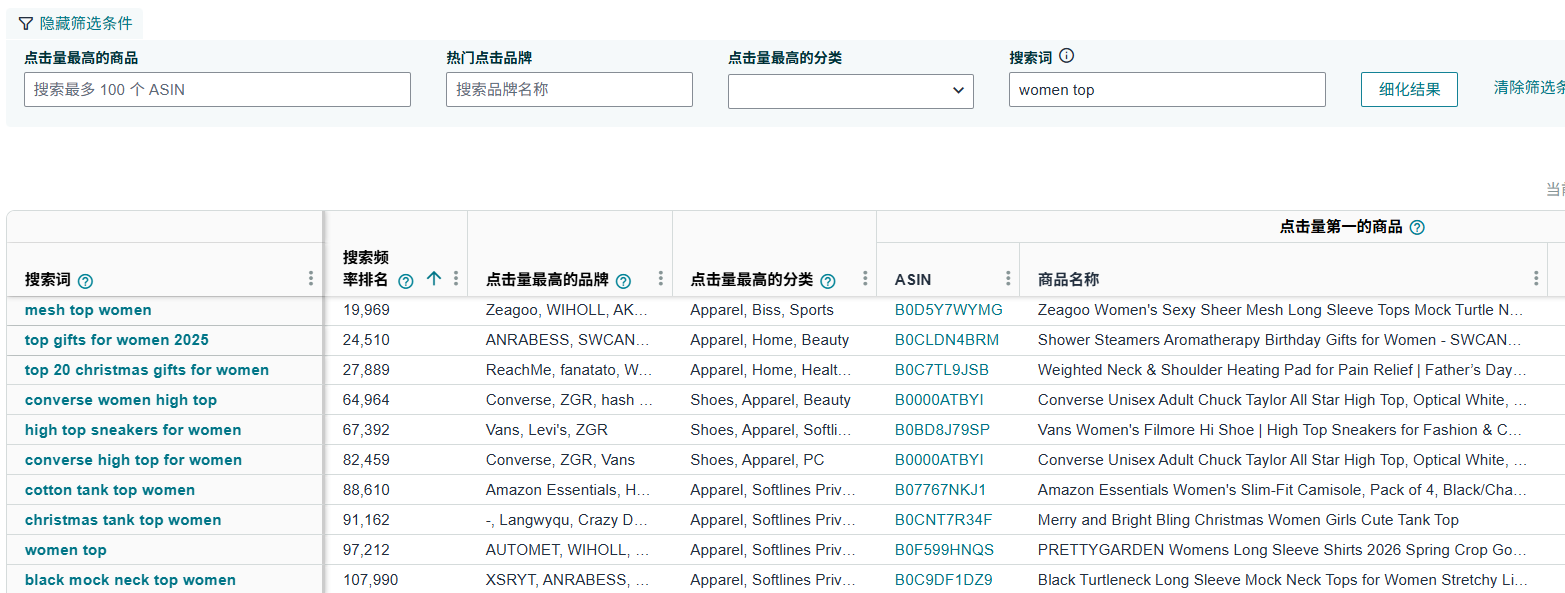Click the ascending sort arrow in 搜索频率排名 column
Screen dimensions: 1565x593
433,279
